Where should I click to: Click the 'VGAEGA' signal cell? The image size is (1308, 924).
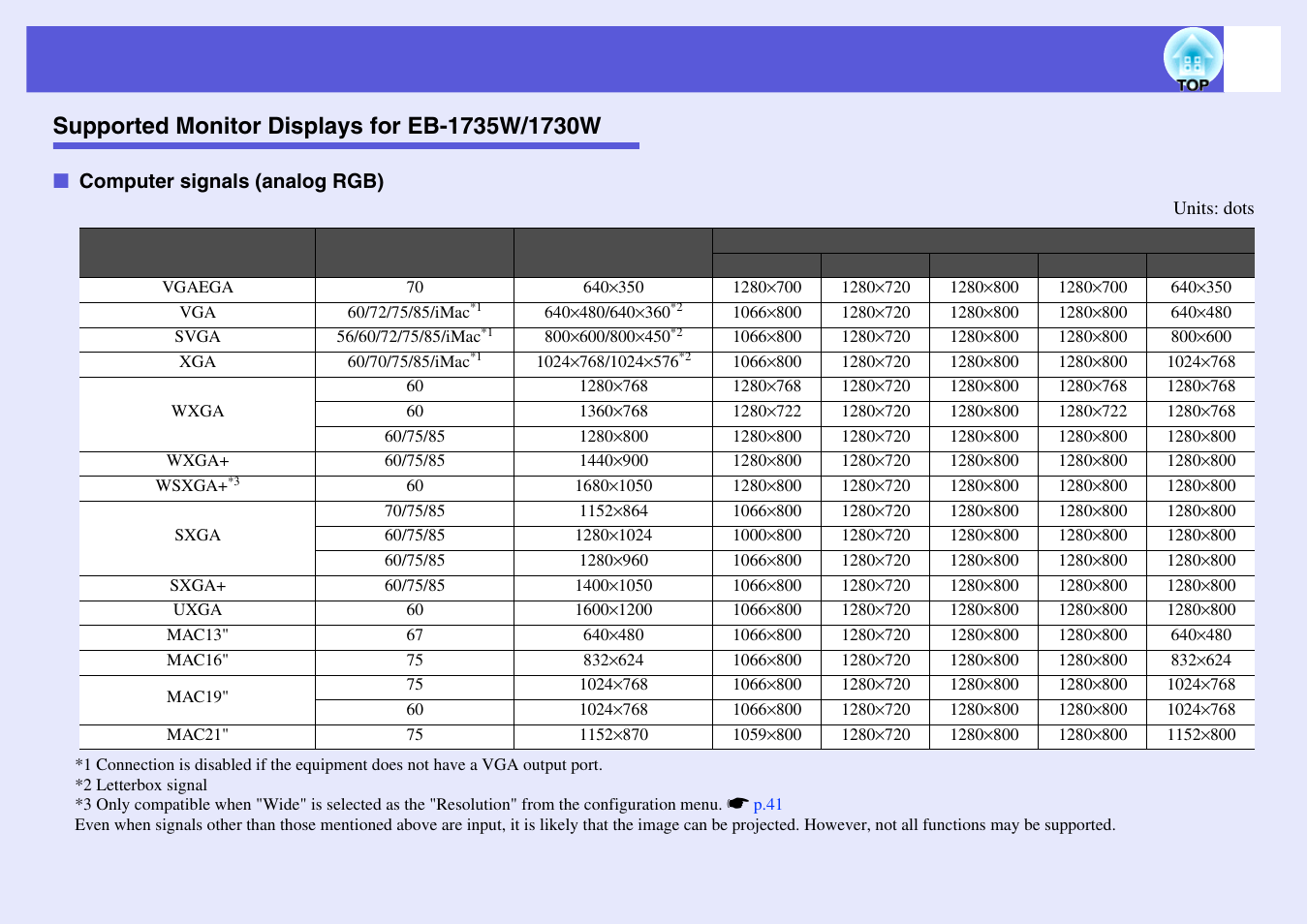pyautogui.click(x=198, y=288)
